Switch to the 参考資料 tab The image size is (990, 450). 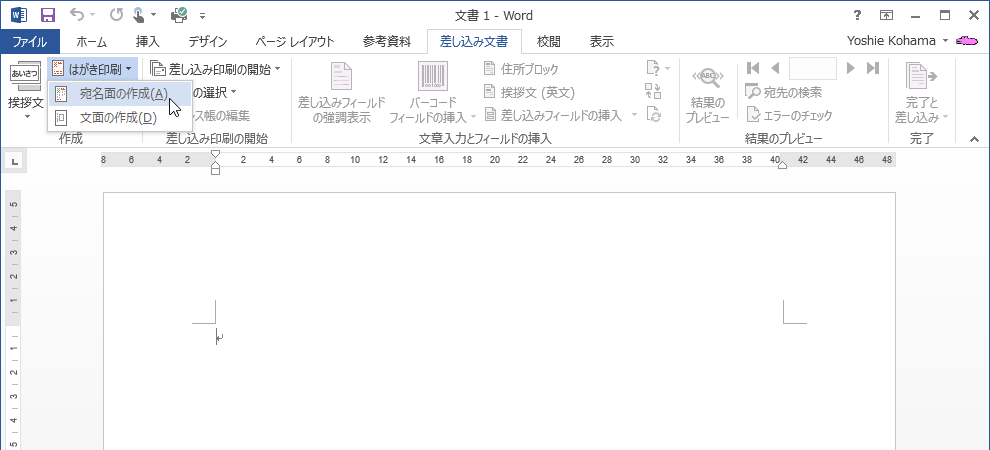[x=386, y=42]
